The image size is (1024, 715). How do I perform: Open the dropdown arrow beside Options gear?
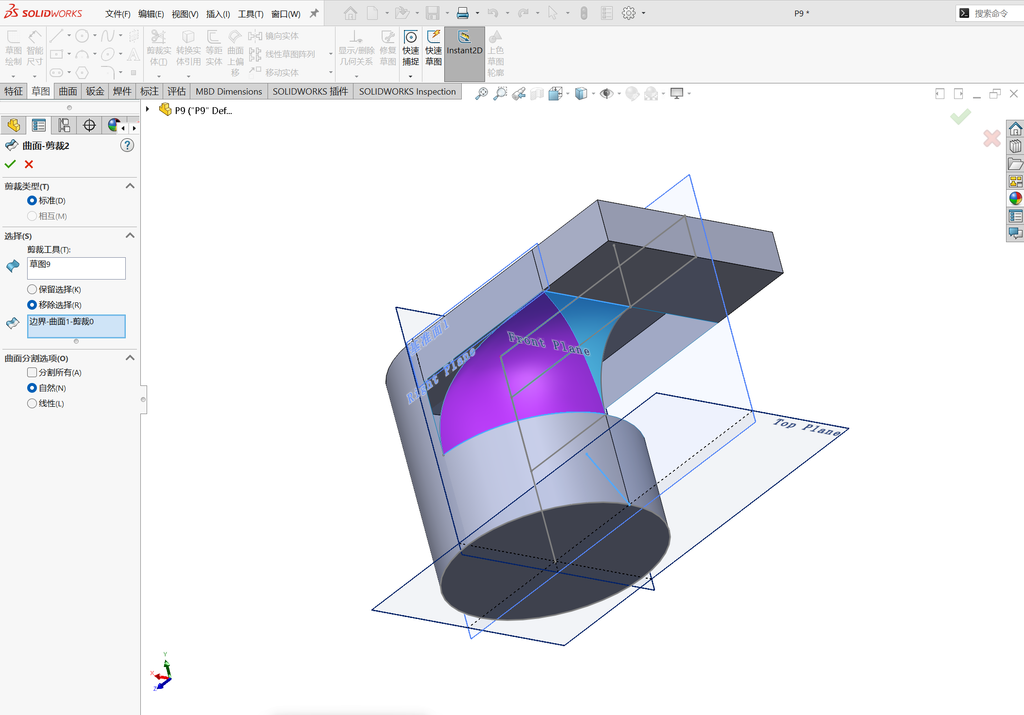tap(643, 13)
